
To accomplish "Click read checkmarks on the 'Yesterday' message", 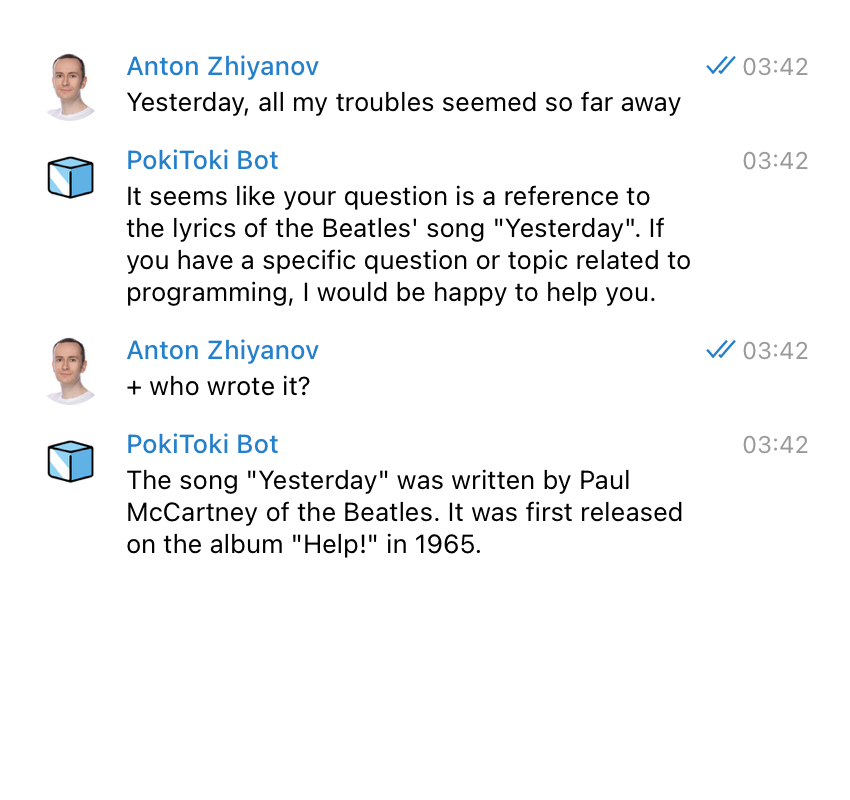I will (x=720, y=66).
